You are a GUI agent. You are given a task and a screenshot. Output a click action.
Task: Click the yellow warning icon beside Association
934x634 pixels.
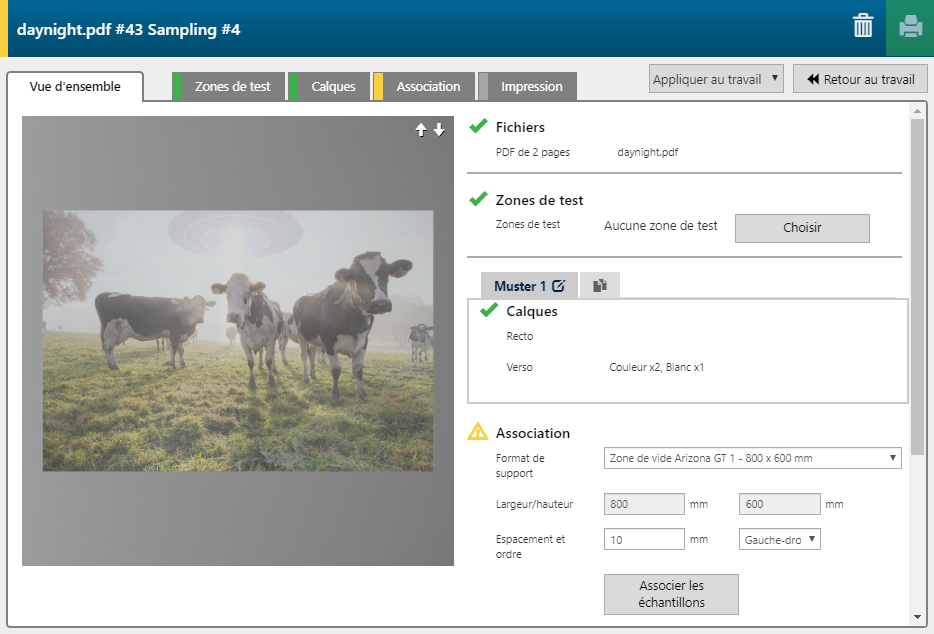[x=478, y=432]
